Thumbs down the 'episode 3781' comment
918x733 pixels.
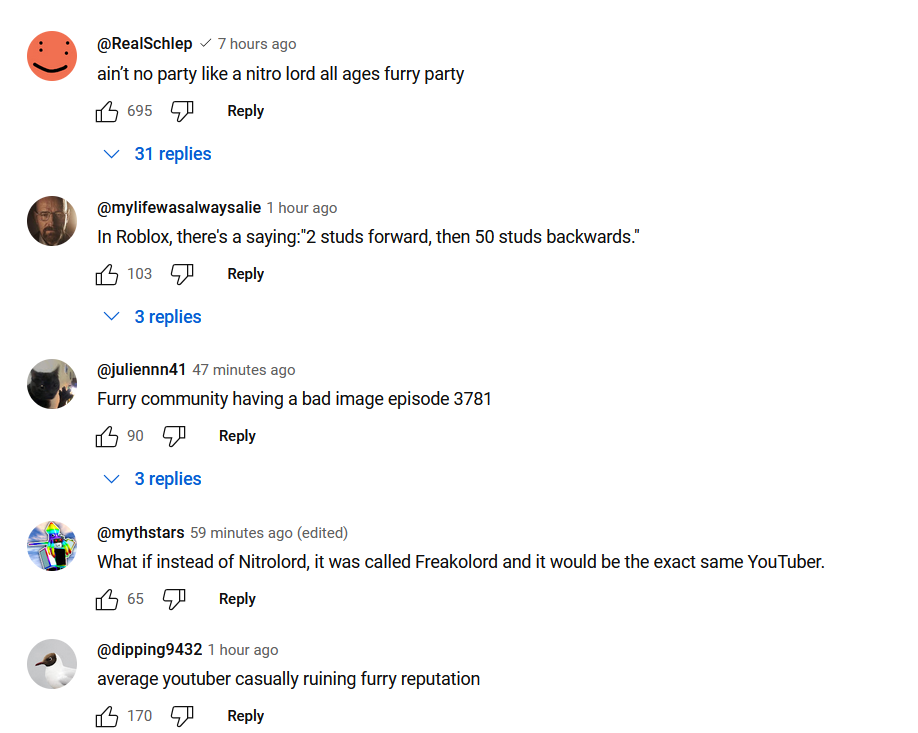[x=174, y=436]
